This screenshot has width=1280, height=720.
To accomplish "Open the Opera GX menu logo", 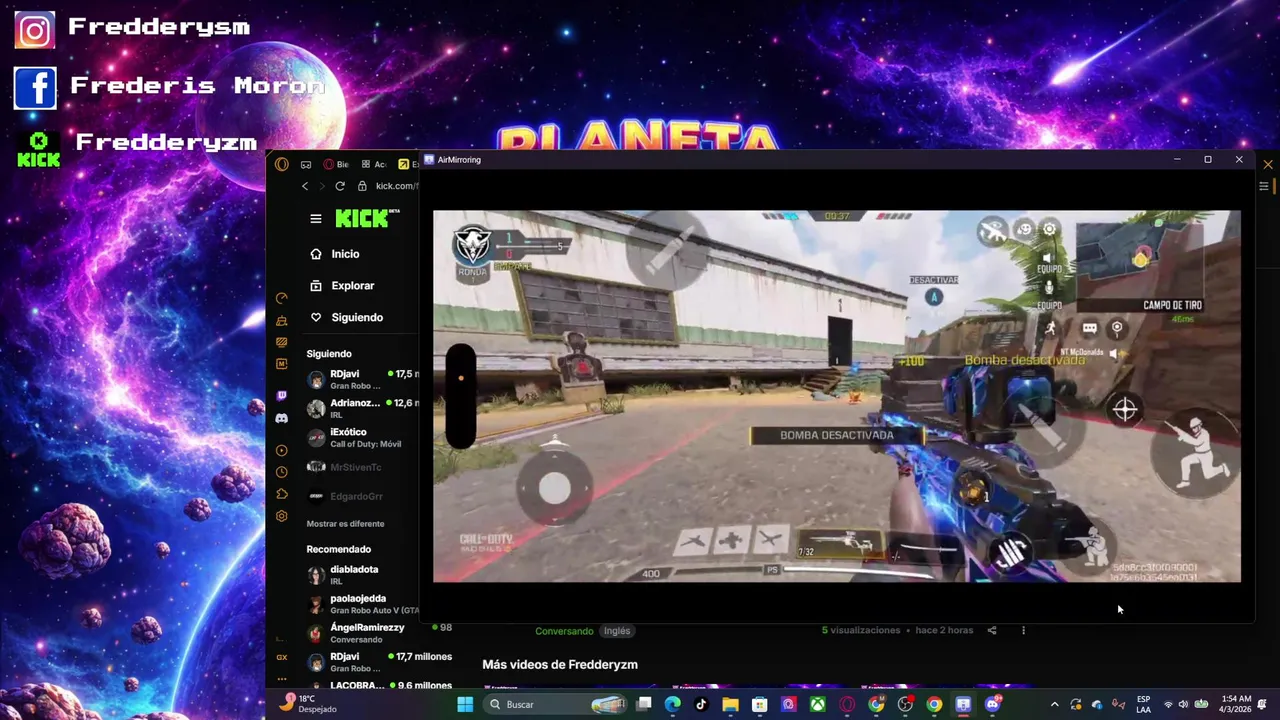I will pyautogui.click(x=282, y=164).
